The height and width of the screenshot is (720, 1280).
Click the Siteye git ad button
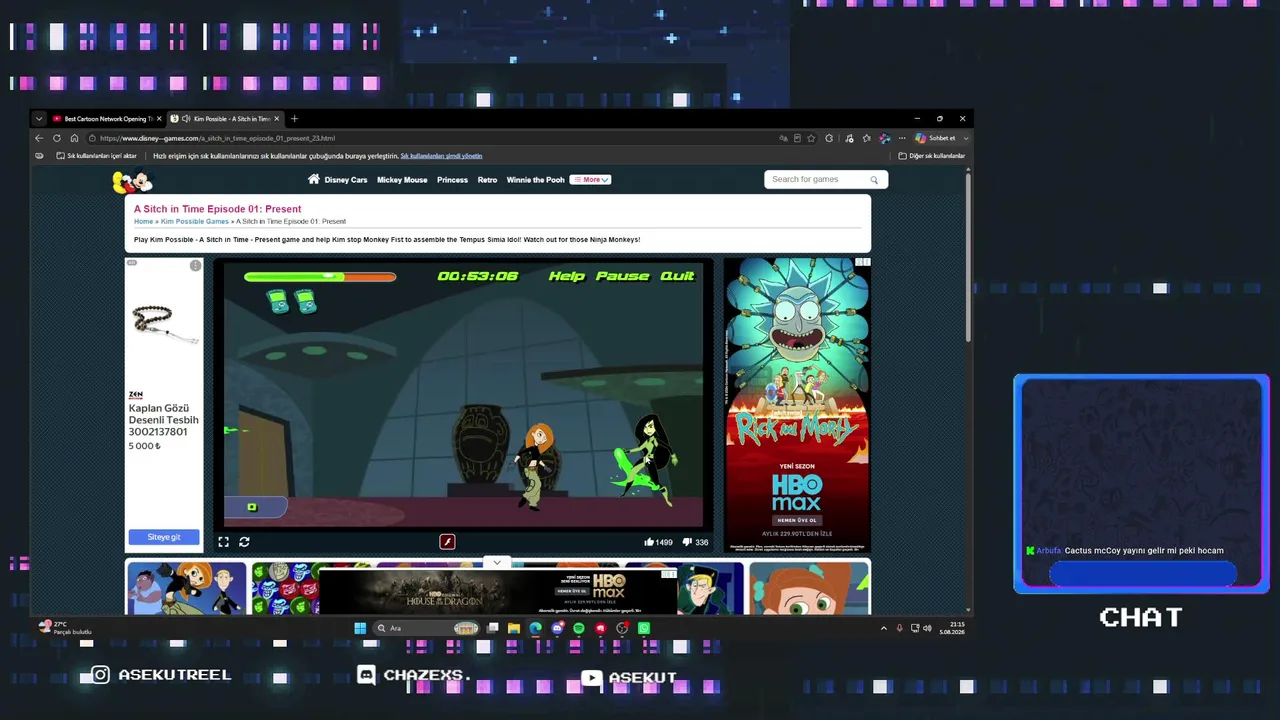[164, 537]
